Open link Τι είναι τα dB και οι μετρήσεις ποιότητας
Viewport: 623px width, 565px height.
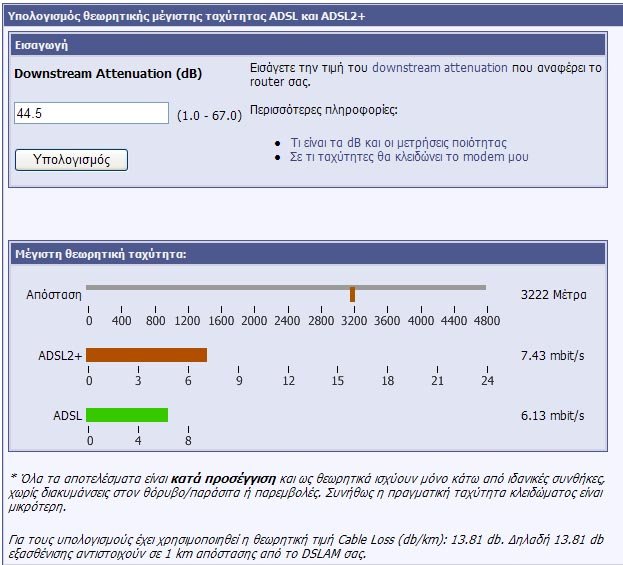[x=399, y=143]
